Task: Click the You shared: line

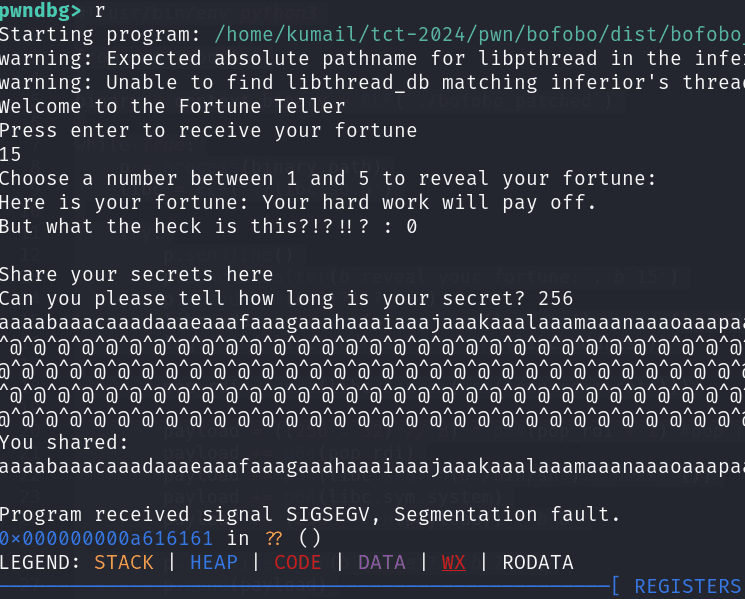Action: pos(64,442)
